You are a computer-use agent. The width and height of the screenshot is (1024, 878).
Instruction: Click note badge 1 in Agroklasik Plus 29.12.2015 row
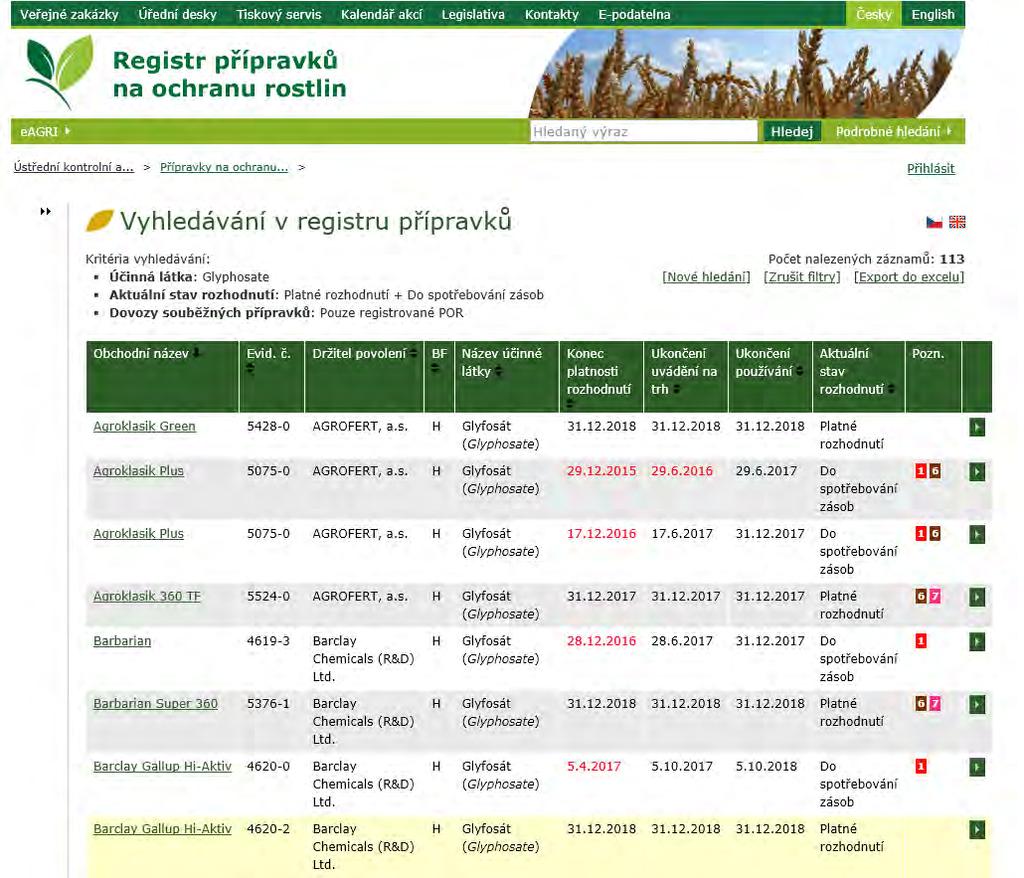921,471
